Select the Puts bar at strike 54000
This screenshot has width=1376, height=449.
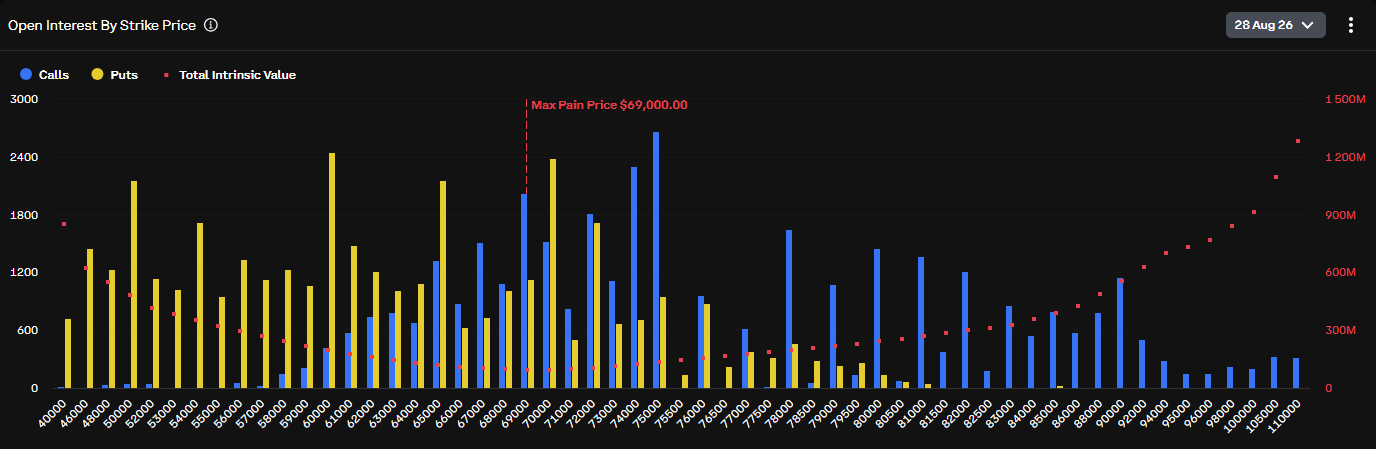tap(200, 305)
